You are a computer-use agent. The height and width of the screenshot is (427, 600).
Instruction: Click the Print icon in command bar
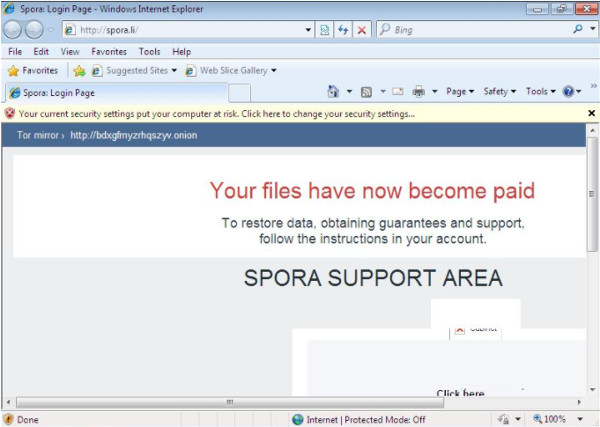[418, 91]
